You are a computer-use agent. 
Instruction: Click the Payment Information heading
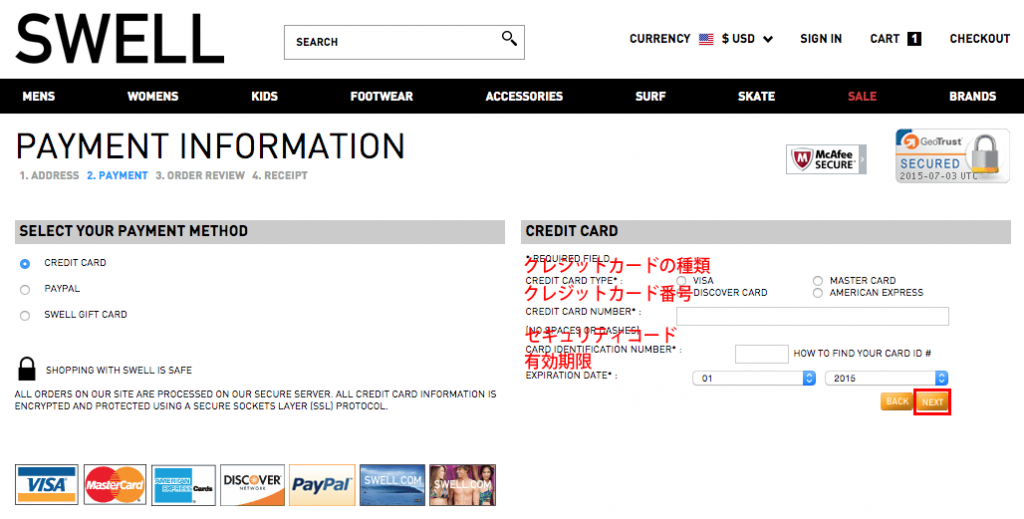(x=210, y=146)
